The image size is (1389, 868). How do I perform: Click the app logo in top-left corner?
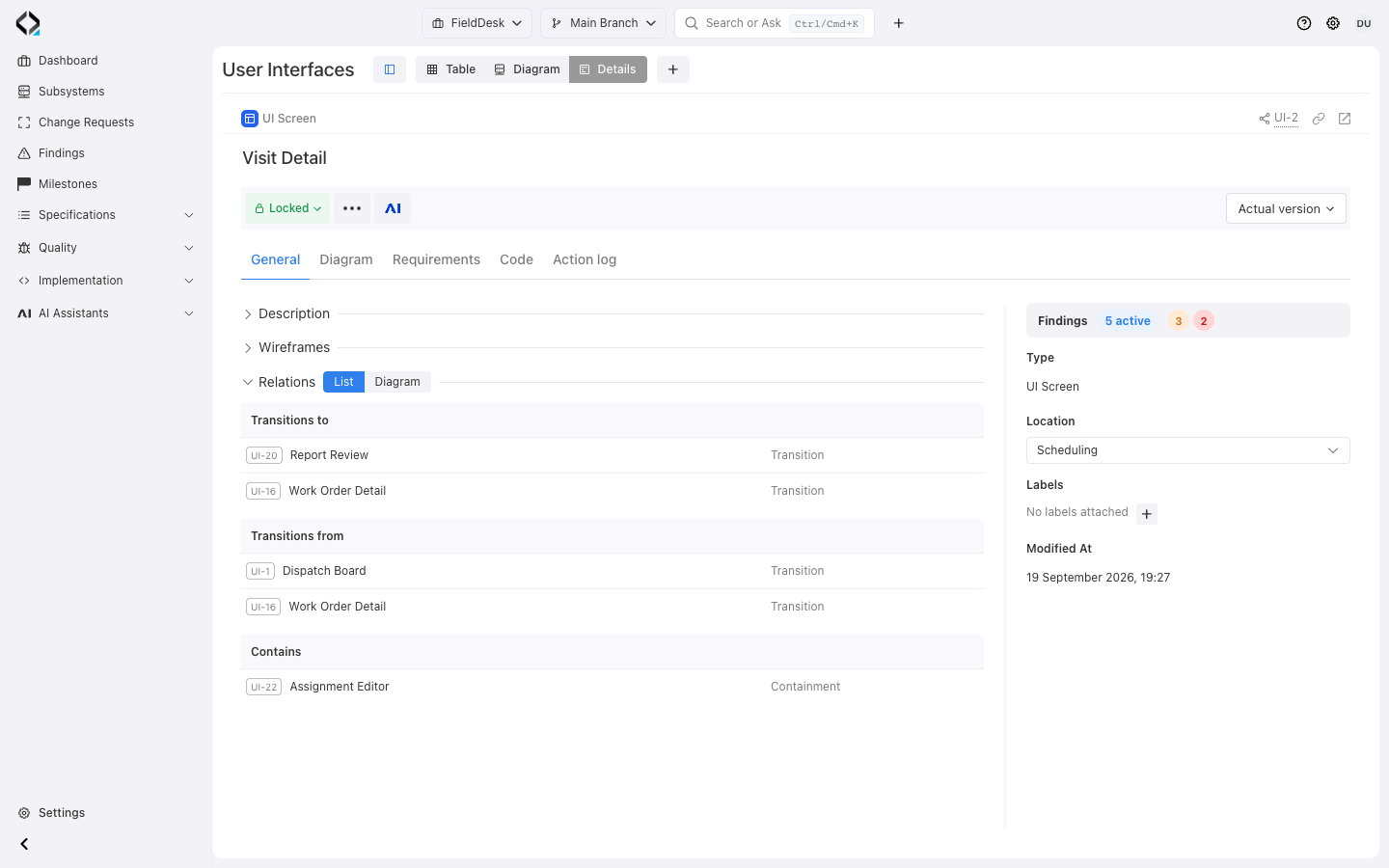28,23
